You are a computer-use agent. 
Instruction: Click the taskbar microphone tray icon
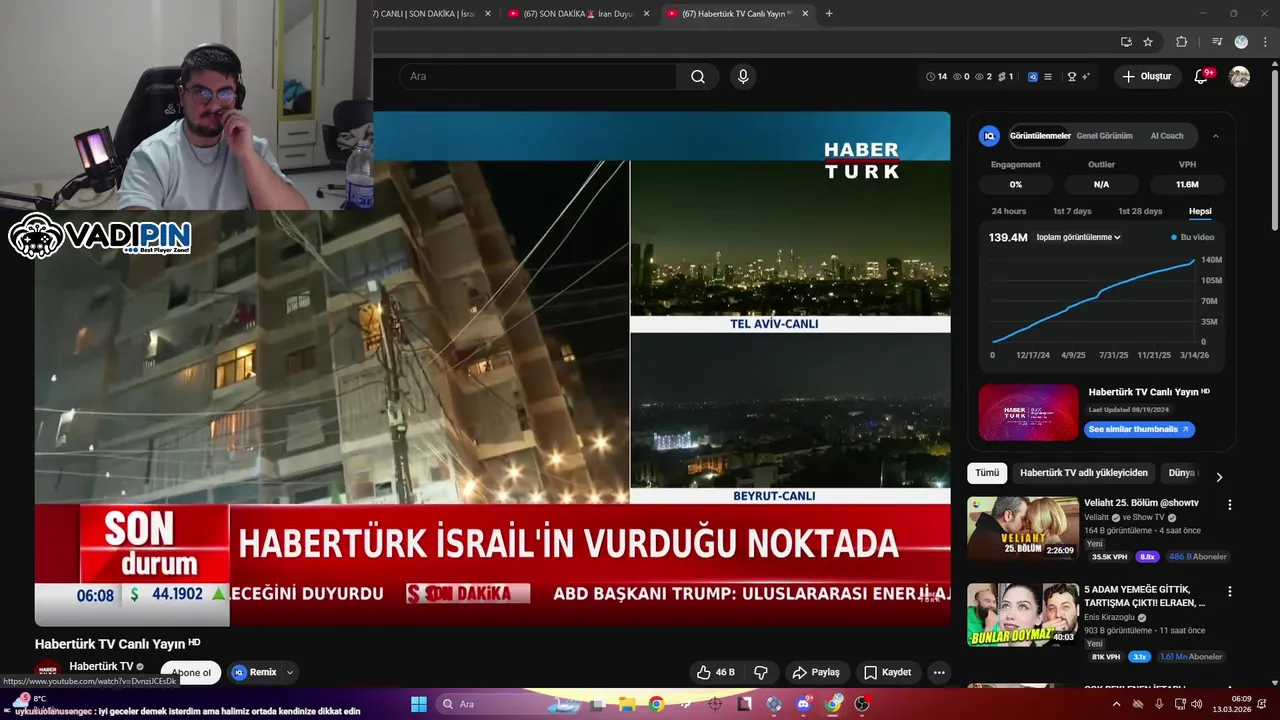pos(1159,704)
